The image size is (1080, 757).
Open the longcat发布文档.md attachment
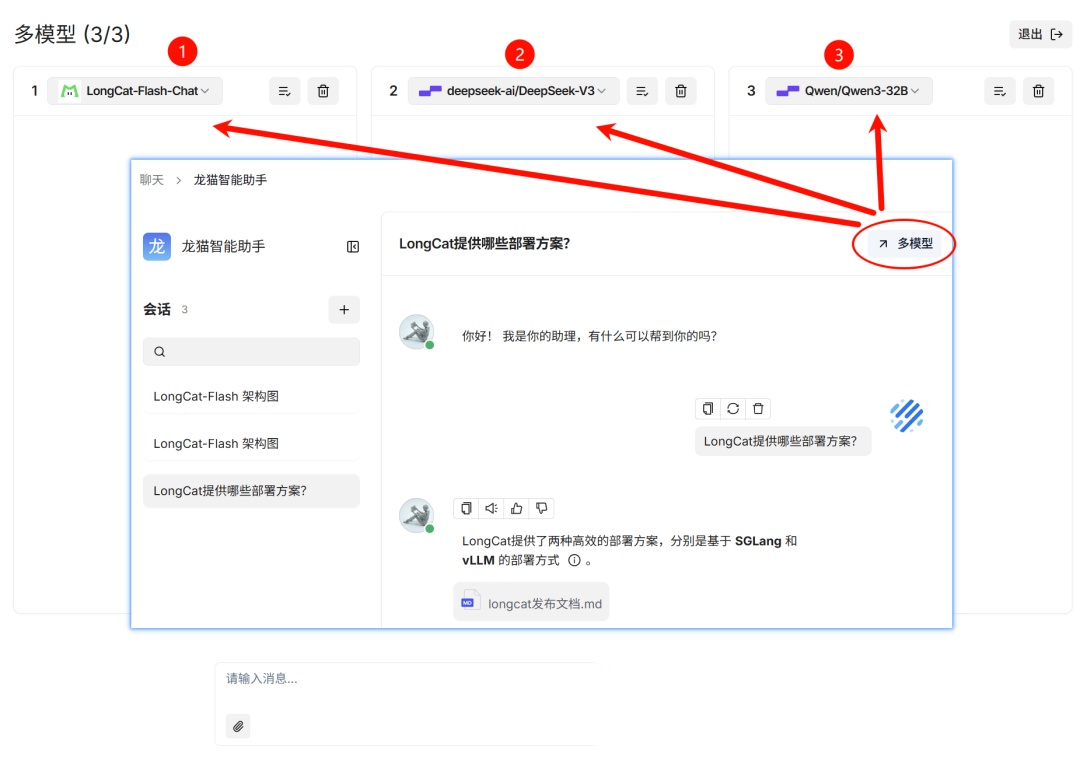point(531,603)
